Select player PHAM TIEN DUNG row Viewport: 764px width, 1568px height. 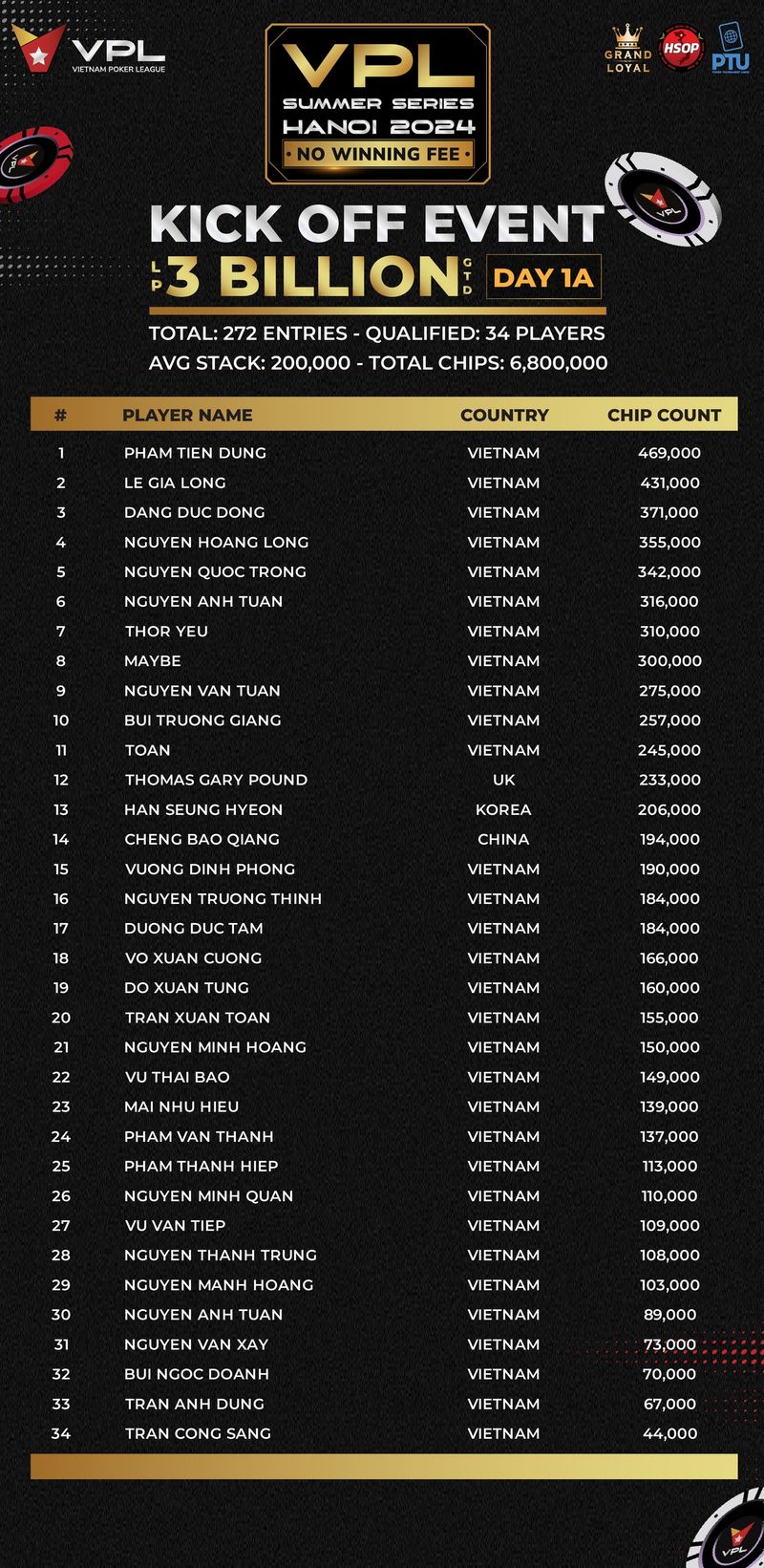coord(384,453)
